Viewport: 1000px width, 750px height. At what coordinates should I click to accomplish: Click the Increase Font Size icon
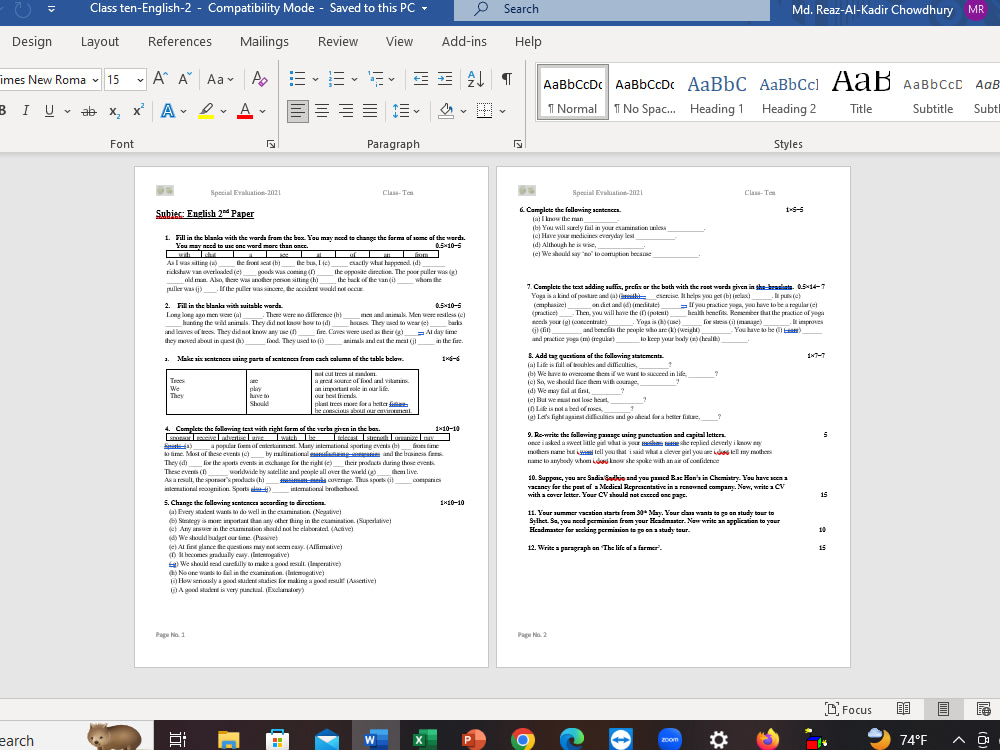click(x=160, y=78)
